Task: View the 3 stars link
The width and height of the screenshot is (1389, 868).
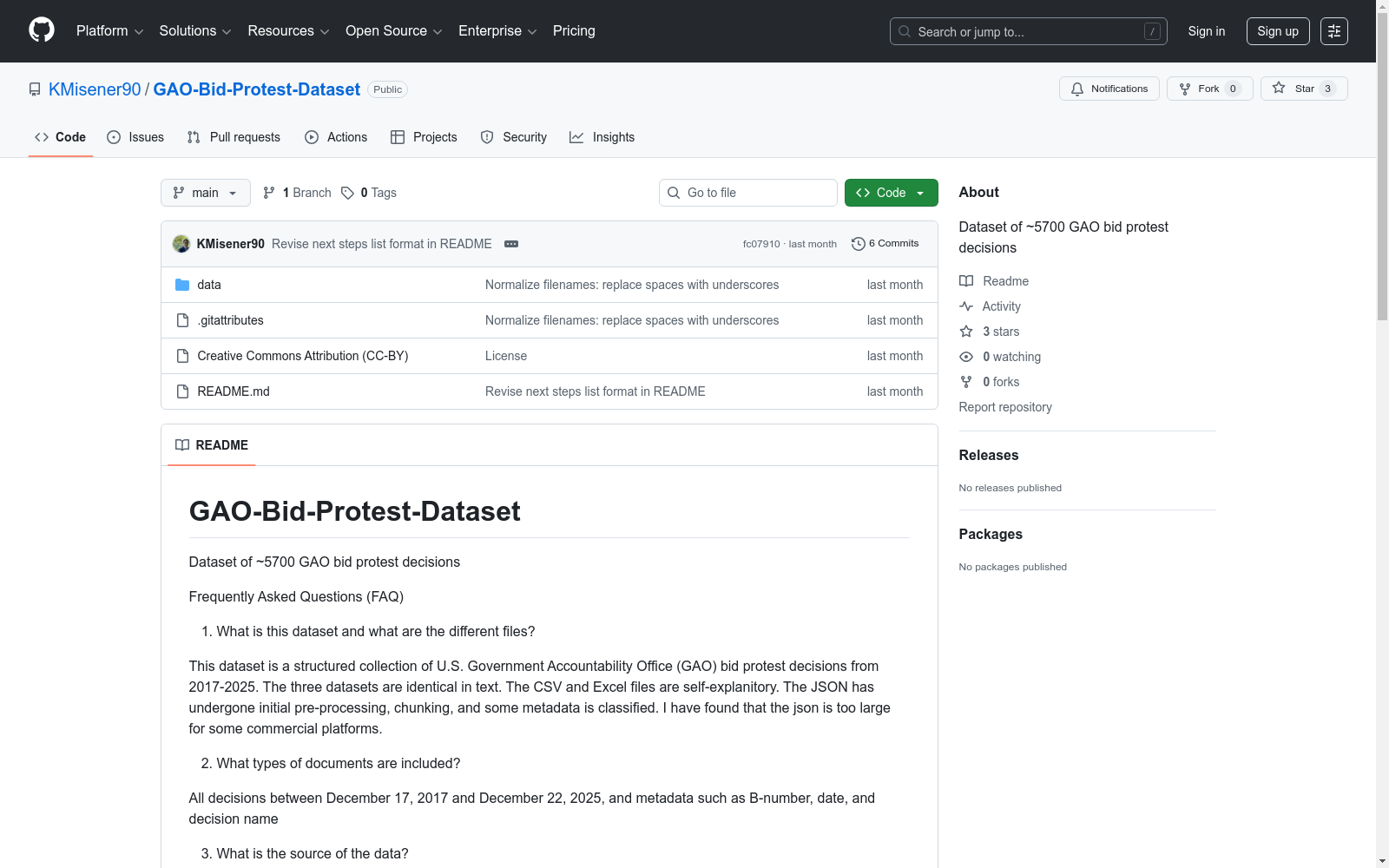Action: pyautogui.click(x=990, y=332)
